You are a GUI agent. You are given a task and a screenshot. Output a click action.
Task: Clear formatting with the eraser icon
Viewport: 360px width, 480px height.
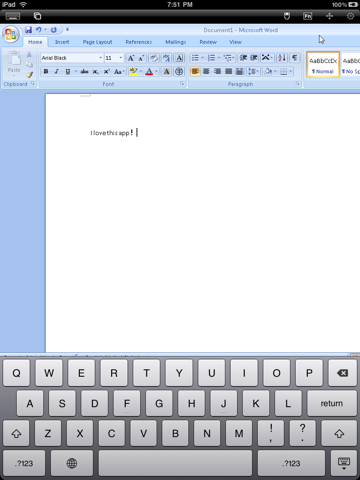pos(154,58)
